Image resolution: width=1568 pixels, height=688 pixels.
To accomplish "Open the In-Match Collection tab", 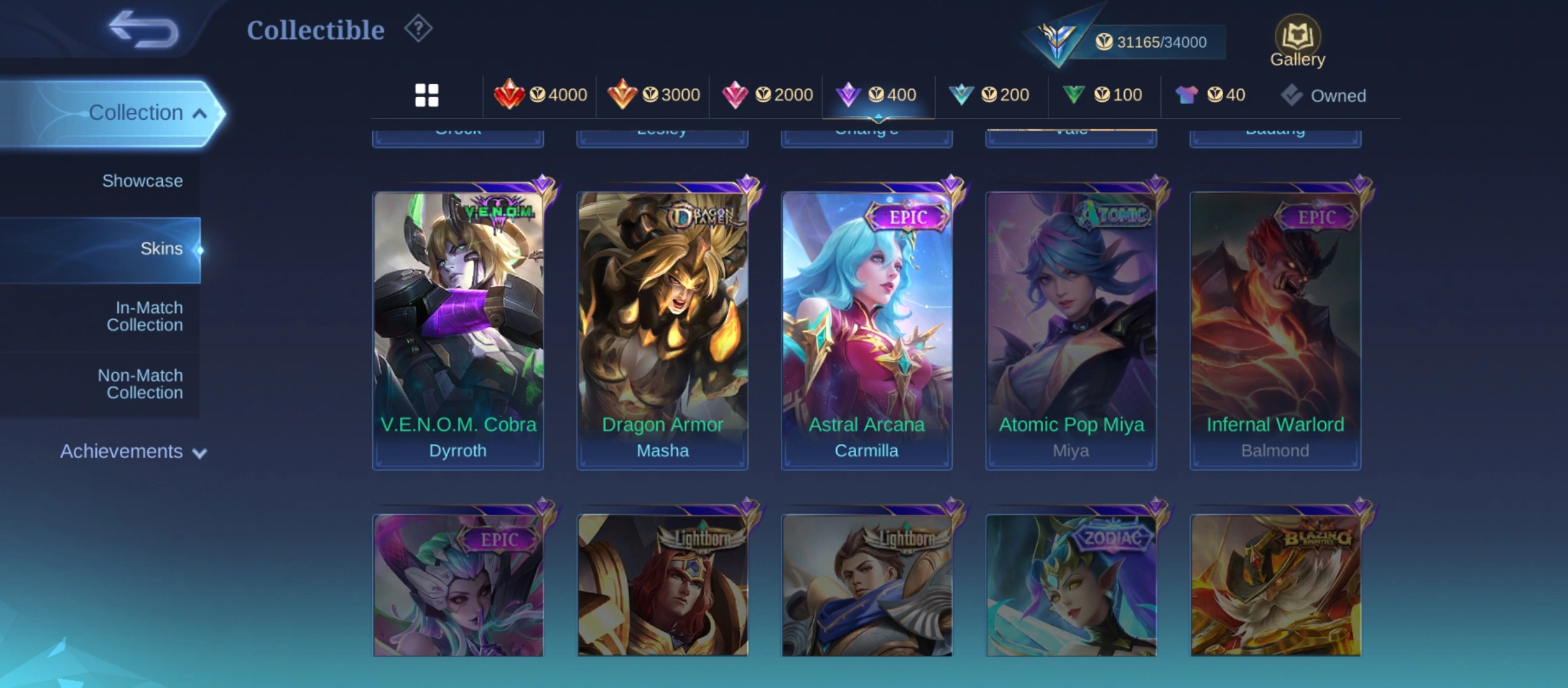I will pos(145,316).
